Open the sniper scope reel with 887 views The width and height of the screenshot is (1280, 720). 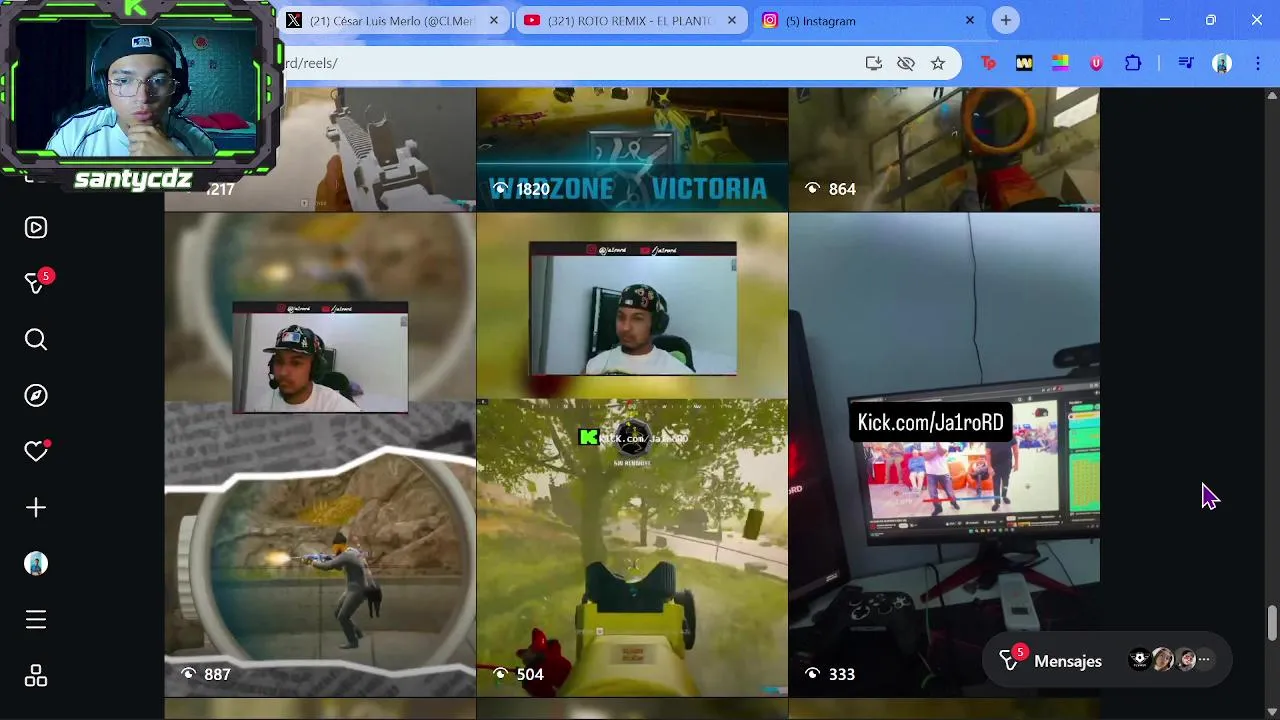click(x=320, y=455)
